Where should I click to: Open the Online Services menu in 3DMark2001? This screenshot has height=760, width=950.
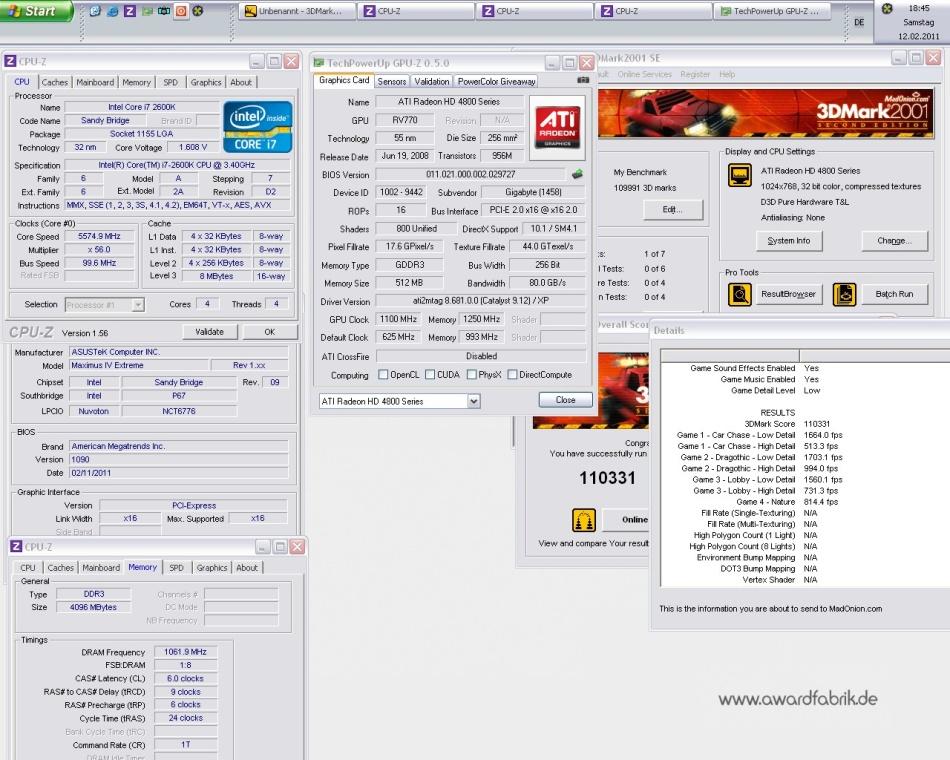coord(645,74)
